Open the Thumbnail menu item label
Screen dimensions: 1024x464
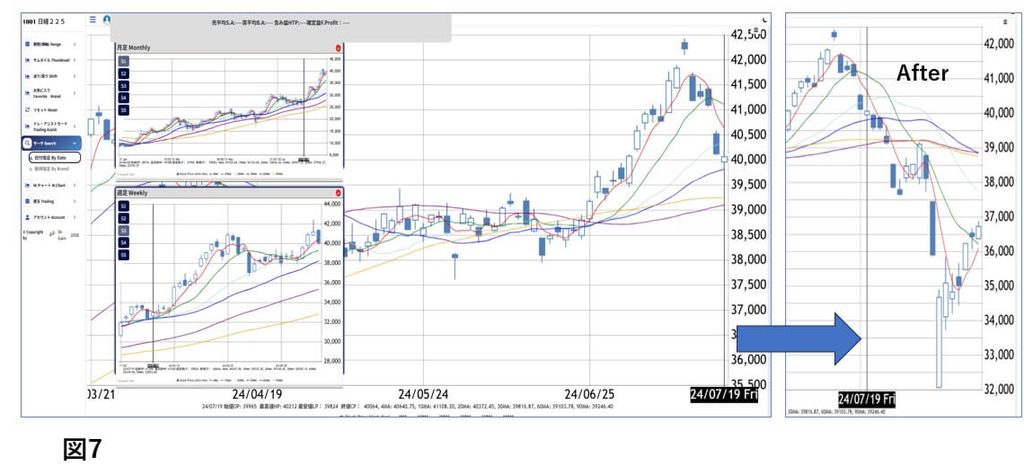(51, 59)
